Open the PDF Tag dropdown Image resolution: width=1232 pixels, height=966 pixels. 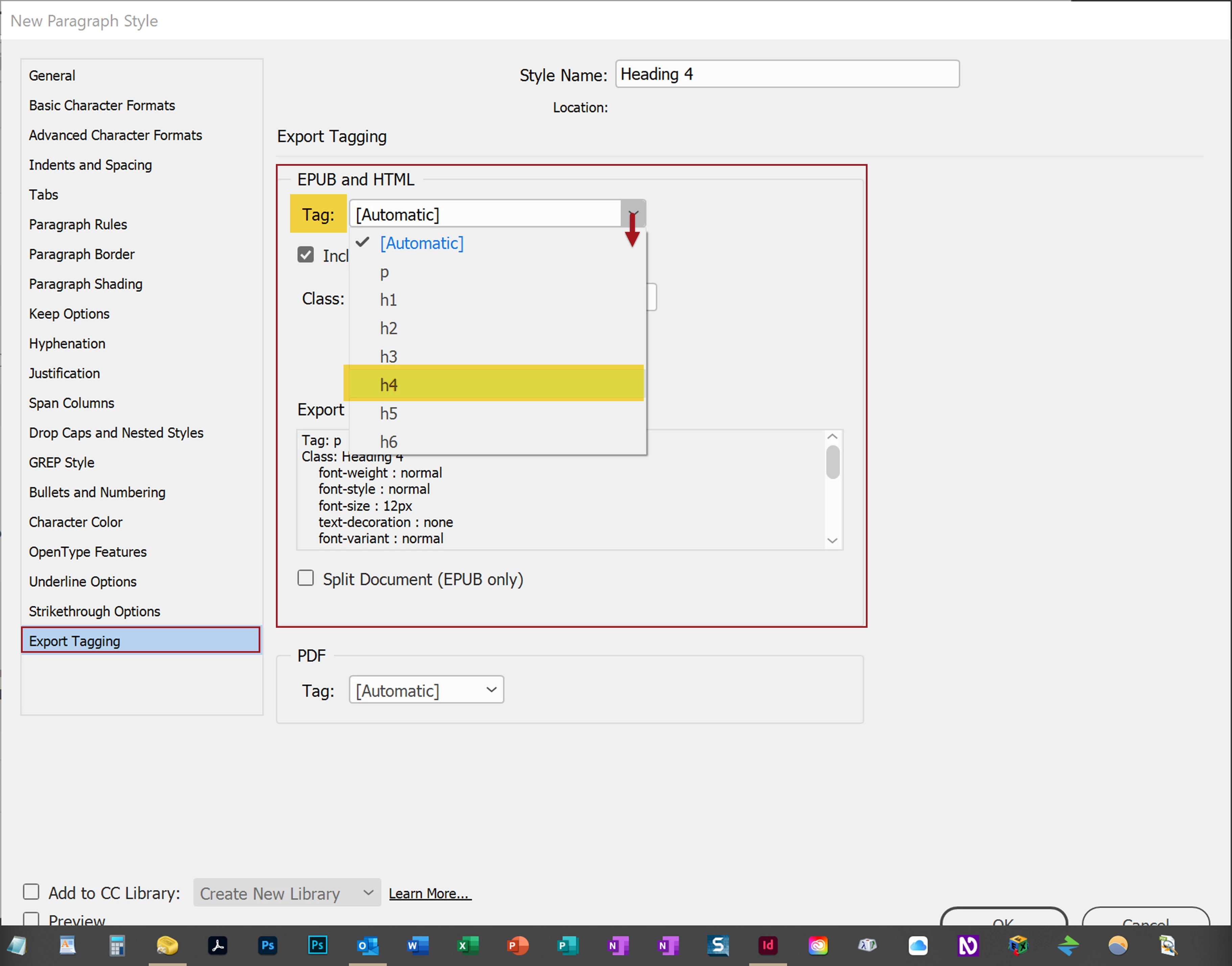coord(426,690)
